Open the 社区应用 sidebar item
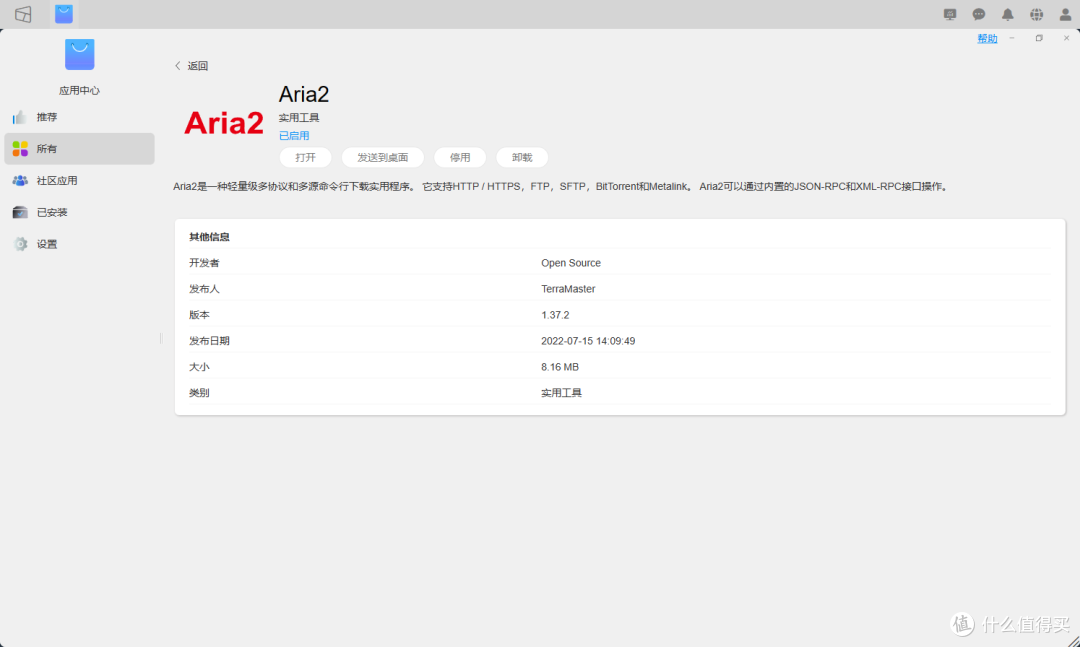The height and width of the screenshot is (647, 1080). 79,181
